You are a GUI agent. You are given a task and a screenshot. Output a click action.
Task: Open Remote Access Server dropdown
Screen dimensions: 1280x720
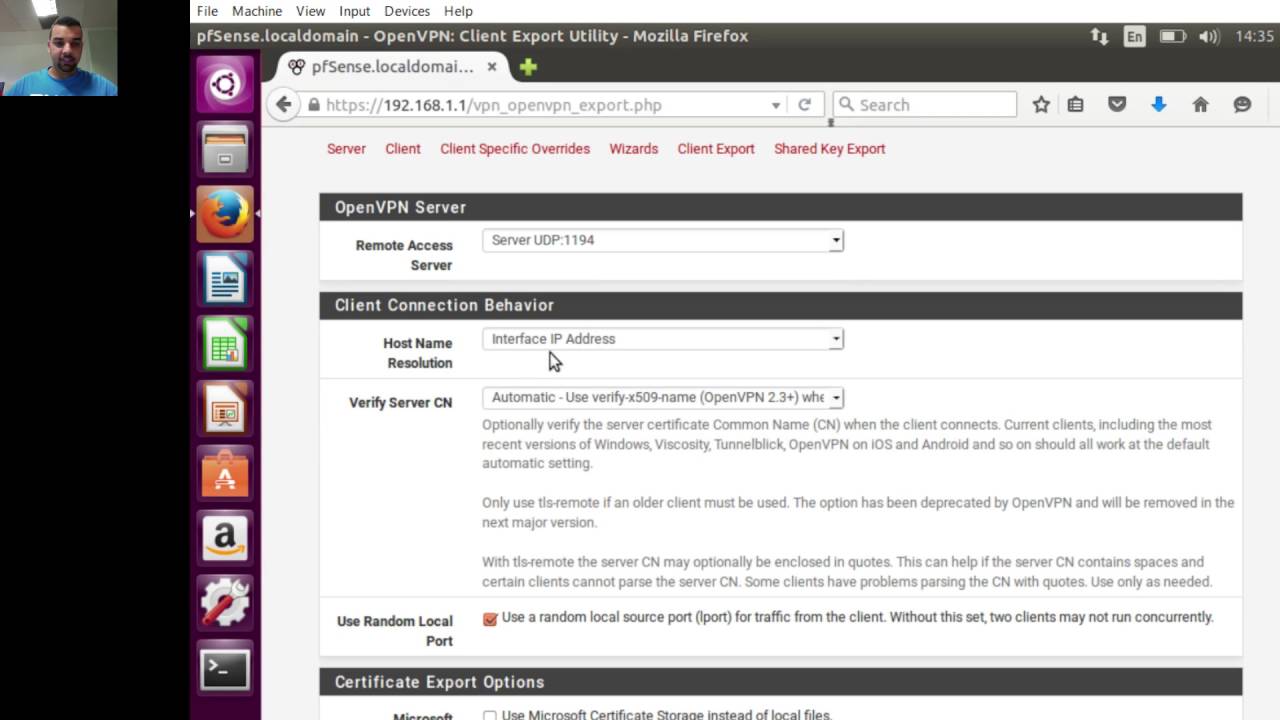coord(663,240)
